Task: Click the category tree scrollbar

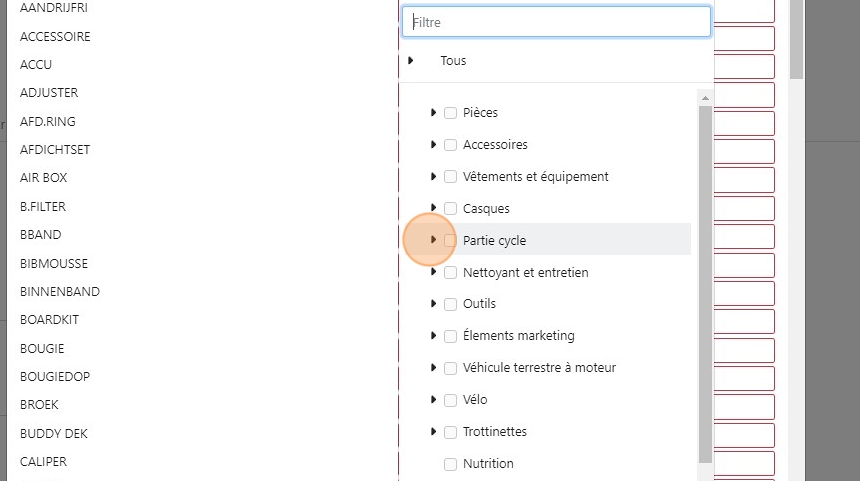Action: tap(705, 280)
